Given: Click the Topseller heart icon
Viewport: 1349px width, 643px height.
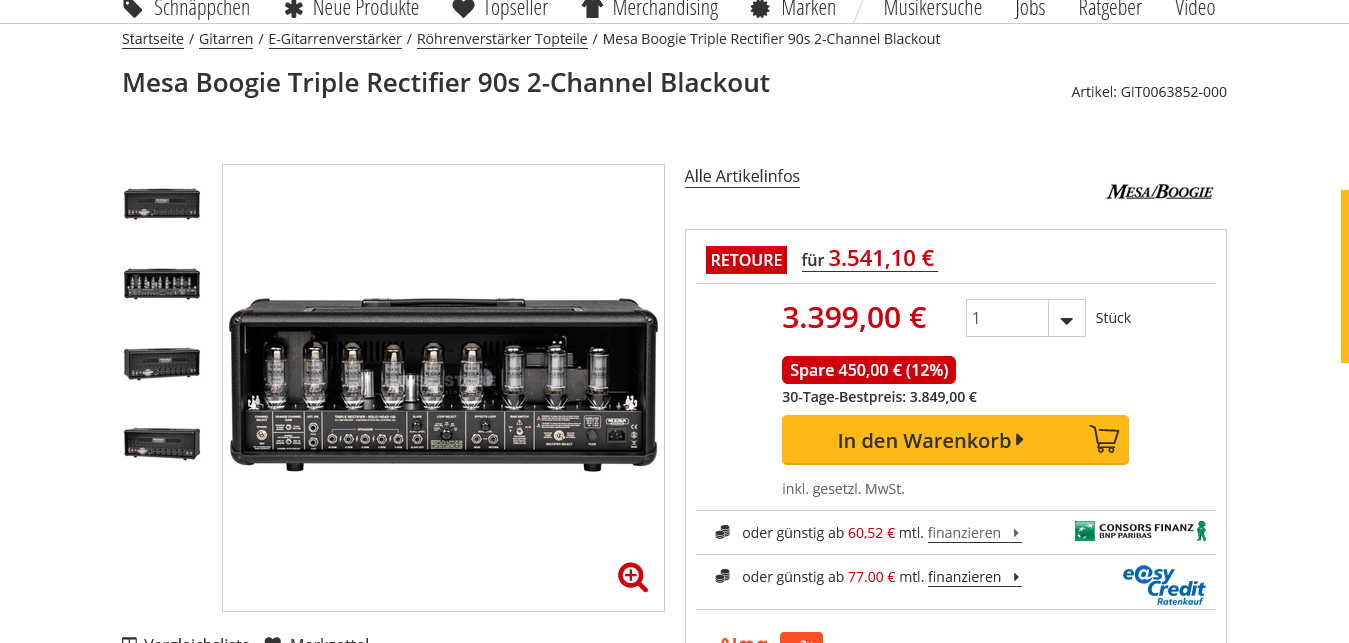Looking at the screenshot, I should point(463,9).
